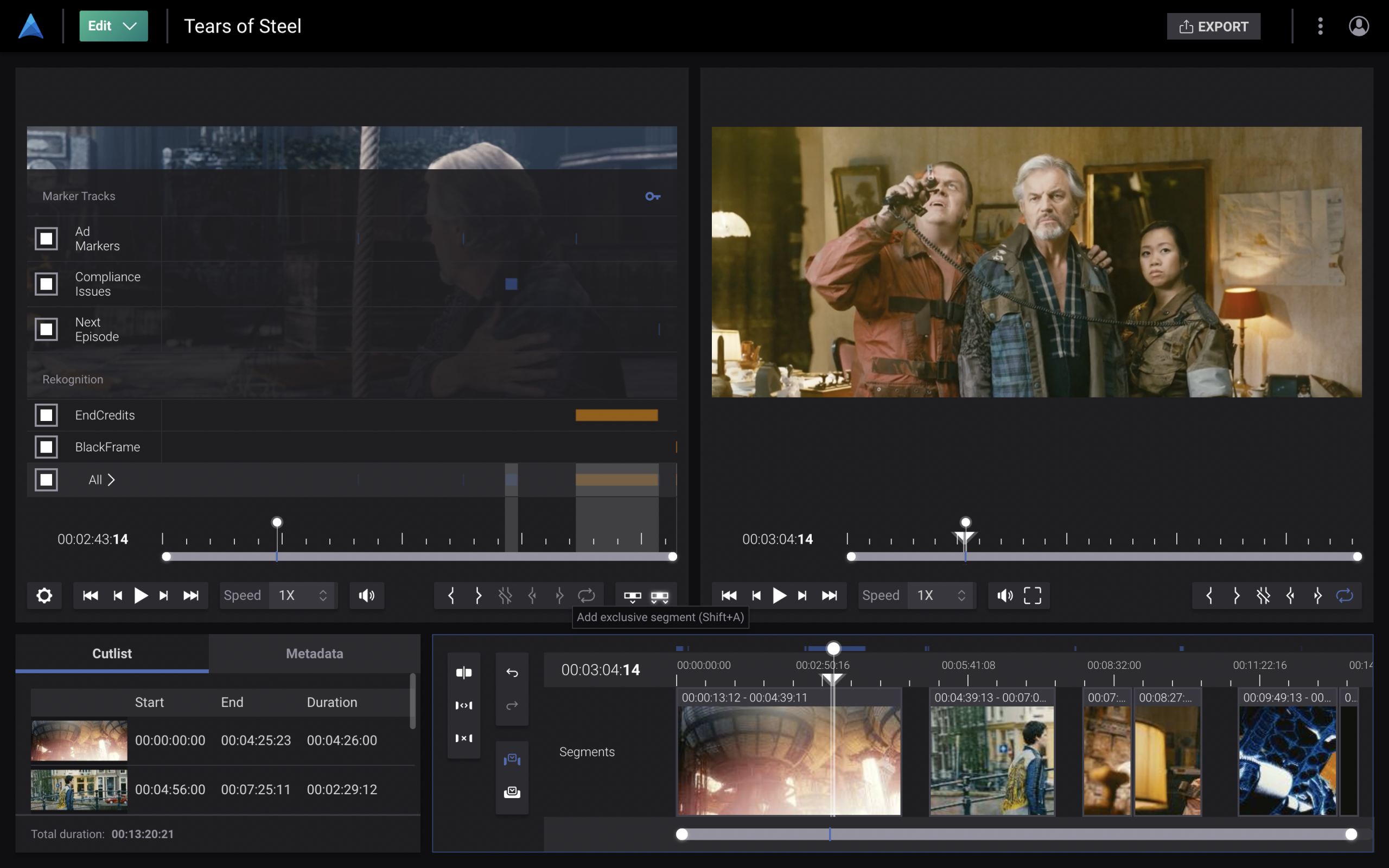Clear in/out marks in record player
This screenshot has height=868, width=1389.
(1263, 595)
